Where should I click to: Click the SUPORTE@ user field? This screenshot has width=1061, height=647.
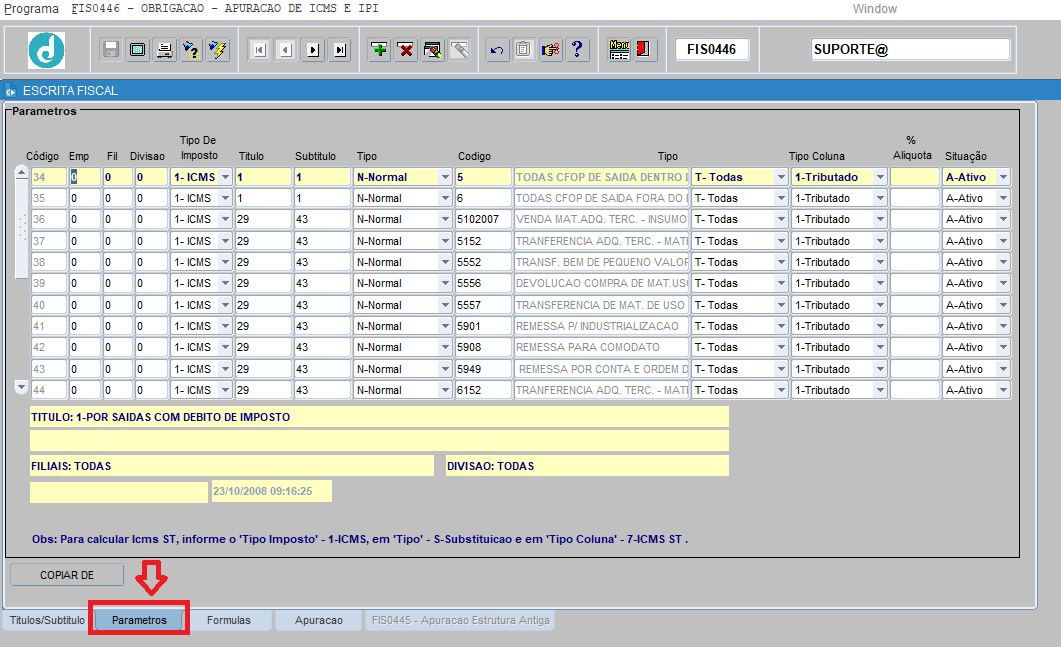coord(910,49)
